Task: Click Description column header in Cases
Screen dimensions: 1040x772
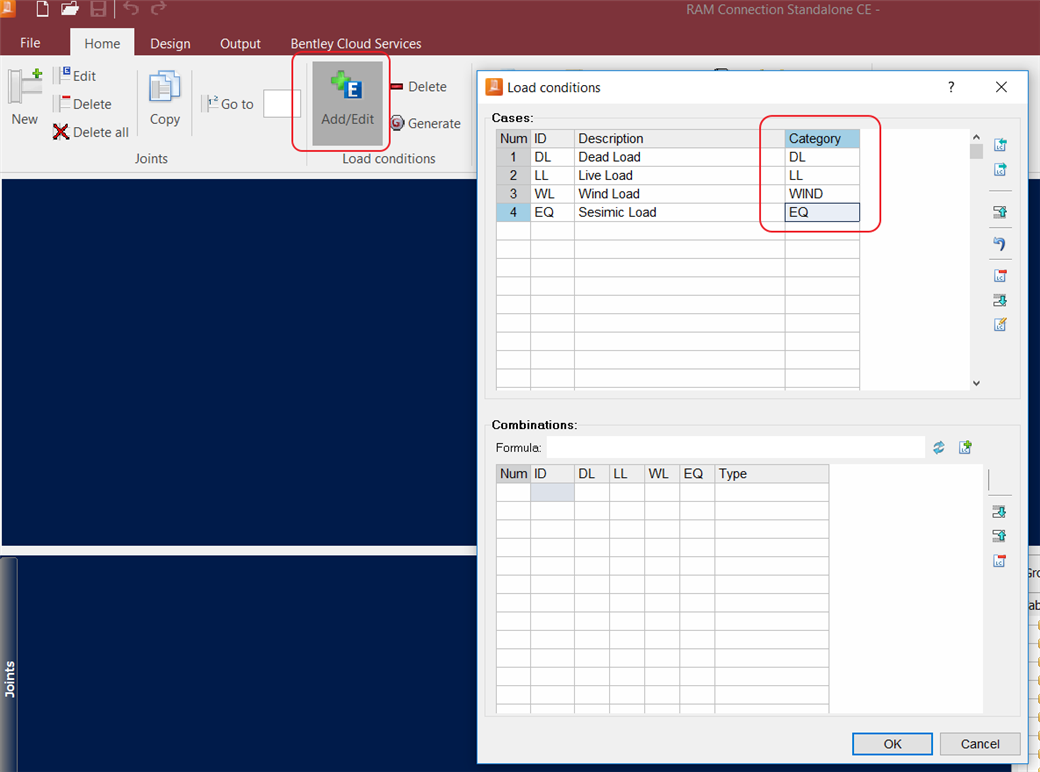Action: pyautogui.click(x=679, y=139)
